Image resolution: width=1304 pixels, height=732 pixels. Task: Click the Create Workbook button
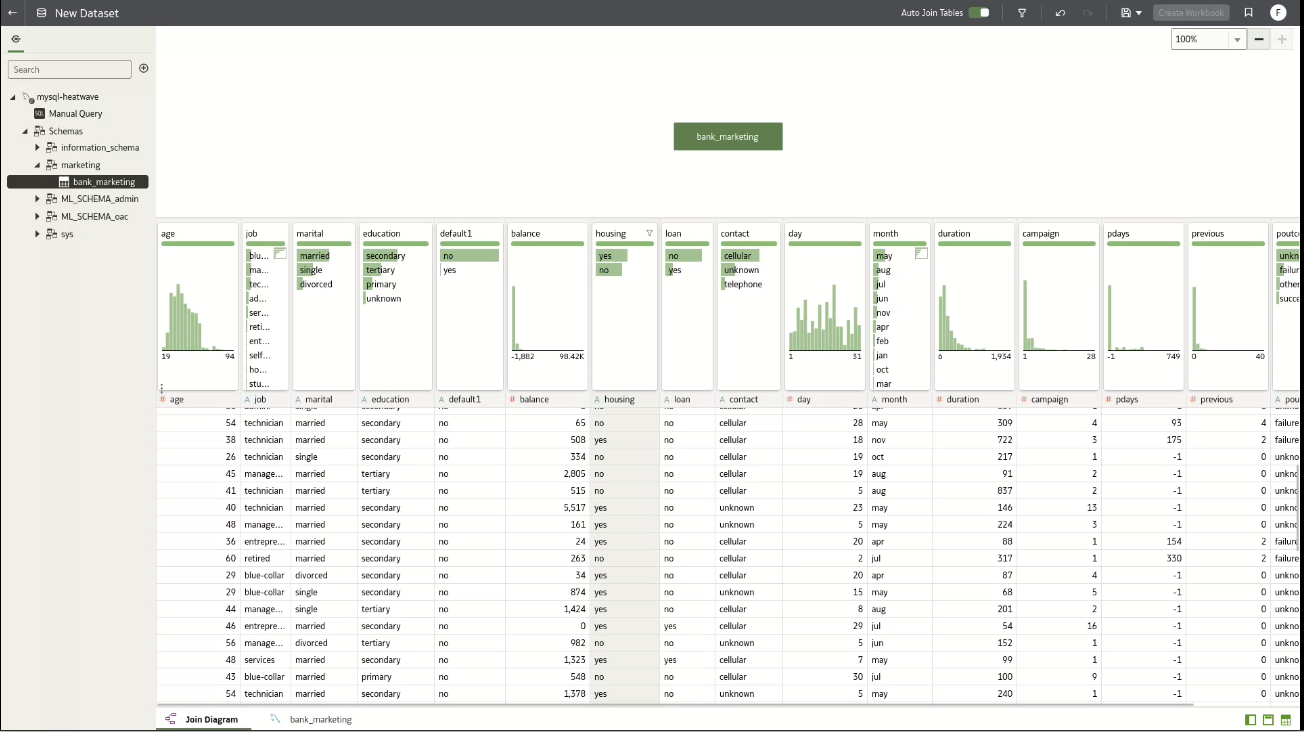(x=1190, y=12)
